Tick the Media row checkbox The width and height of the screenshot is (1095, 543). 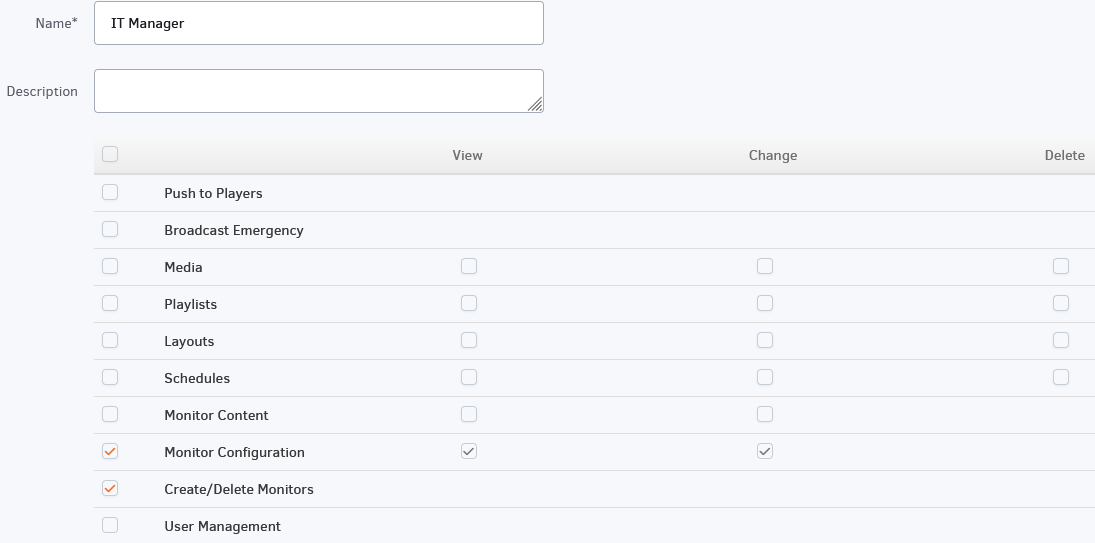110,266
